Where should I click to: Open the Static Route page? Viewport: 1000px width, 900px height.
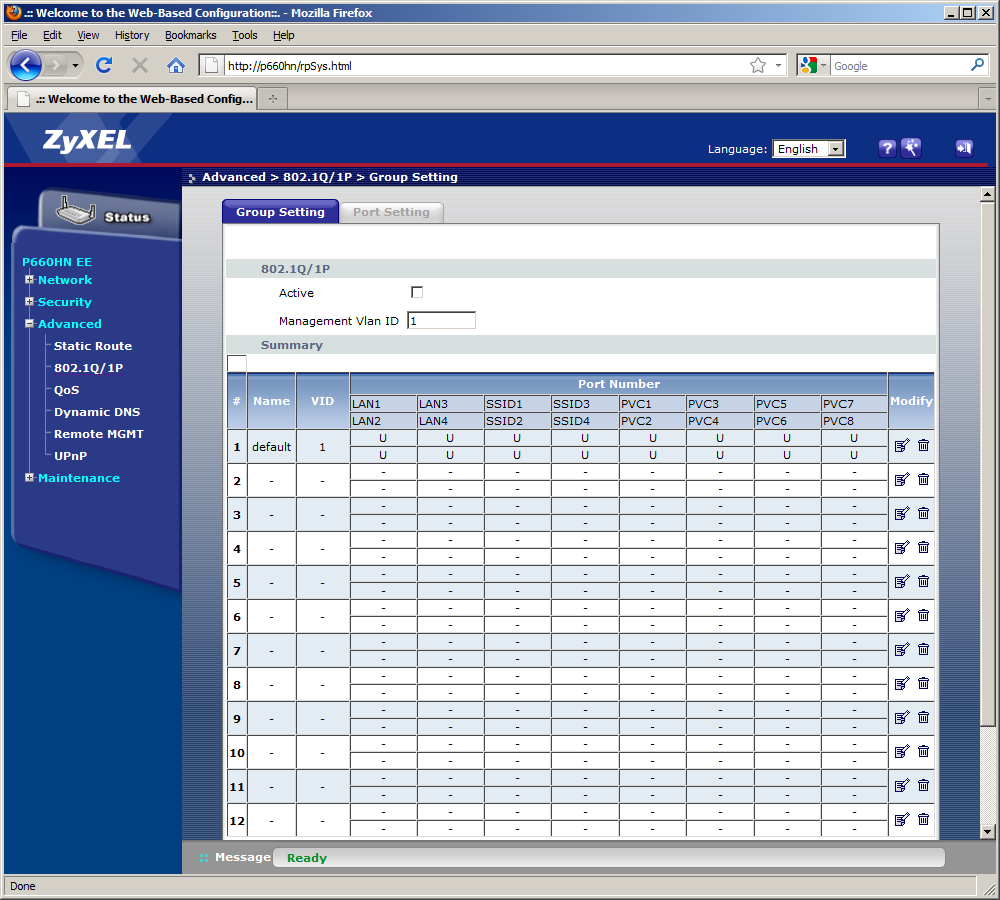[92, 346]
